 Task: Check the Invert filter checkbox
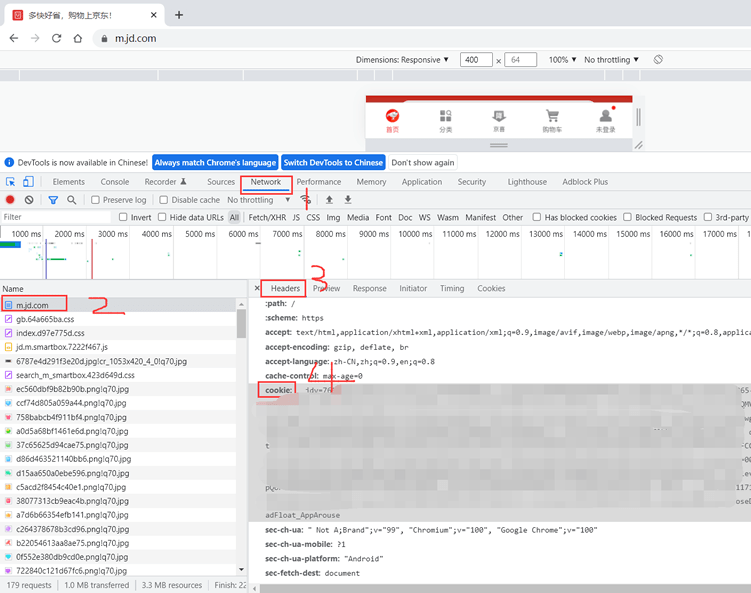(x=123, y=217)
